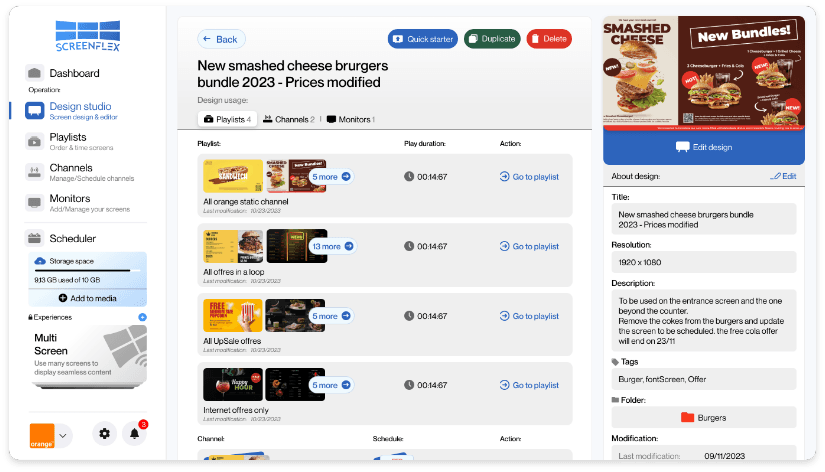Switch to the Monitors 1 tab
The image size is (825, 472).
coord(351,119)
